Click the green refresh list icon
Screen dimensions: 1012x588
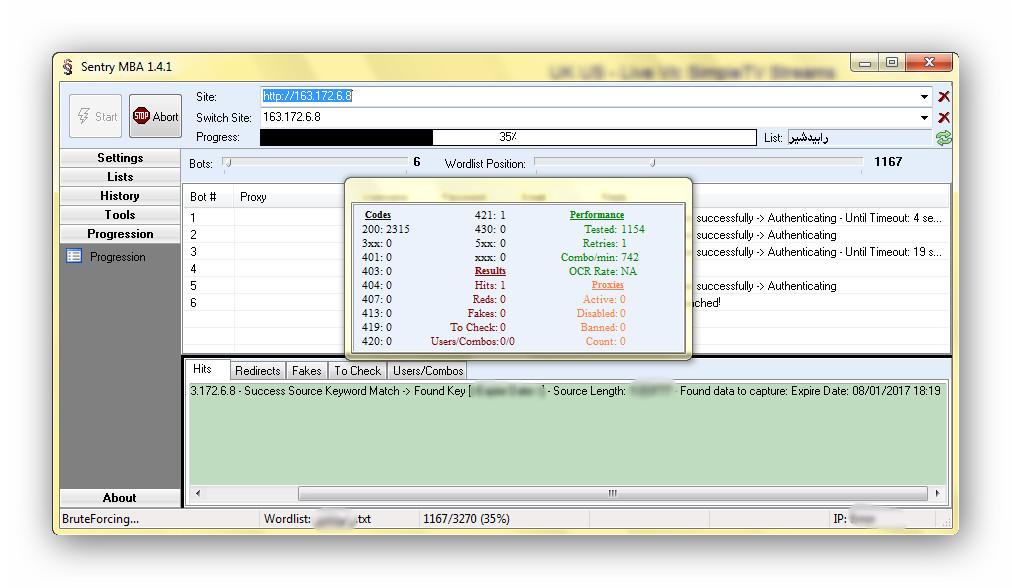tap(944, 137)
